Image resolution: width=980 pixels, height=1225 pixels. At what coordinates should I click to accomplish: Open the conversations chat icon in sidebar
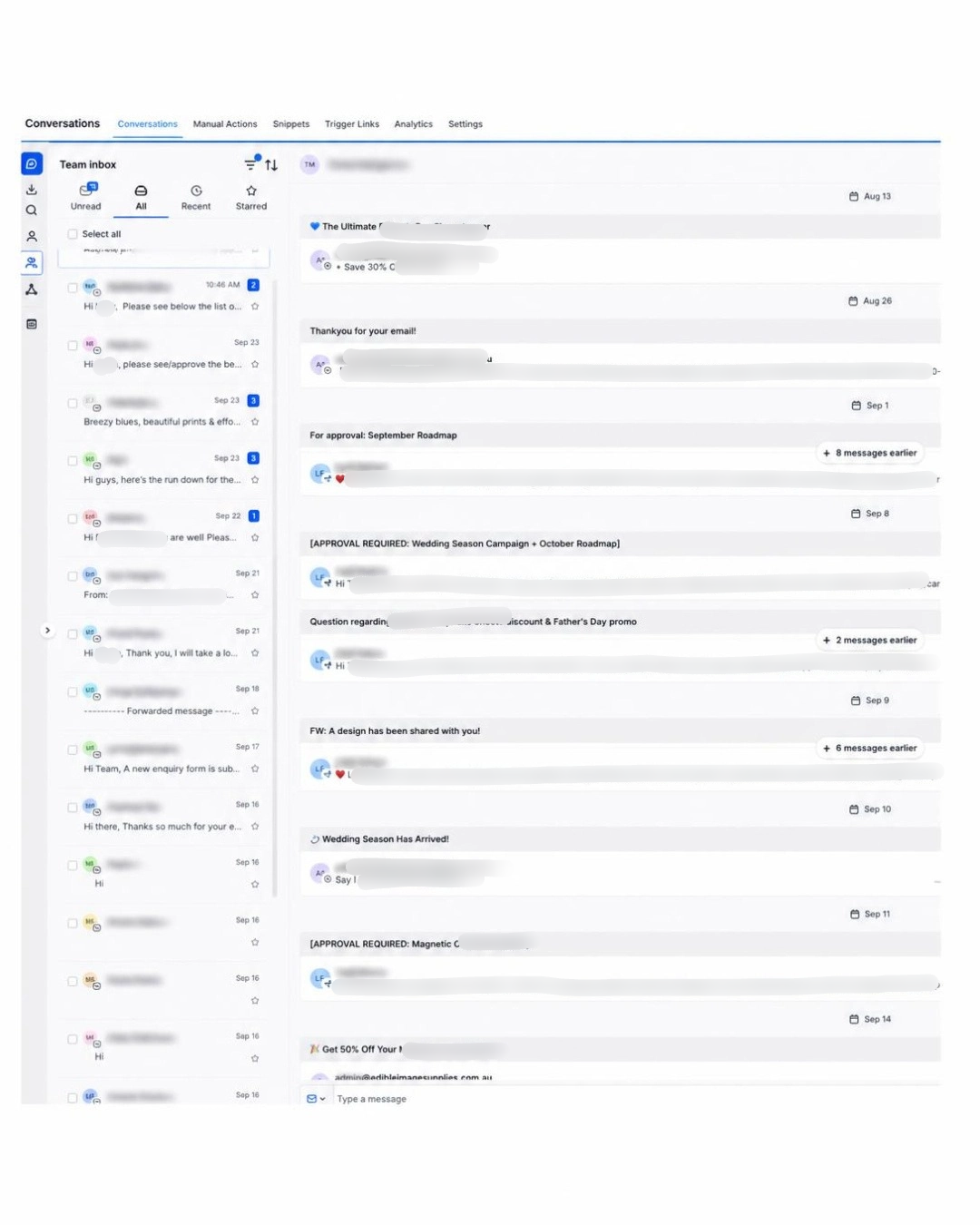(x=32, y=164)
